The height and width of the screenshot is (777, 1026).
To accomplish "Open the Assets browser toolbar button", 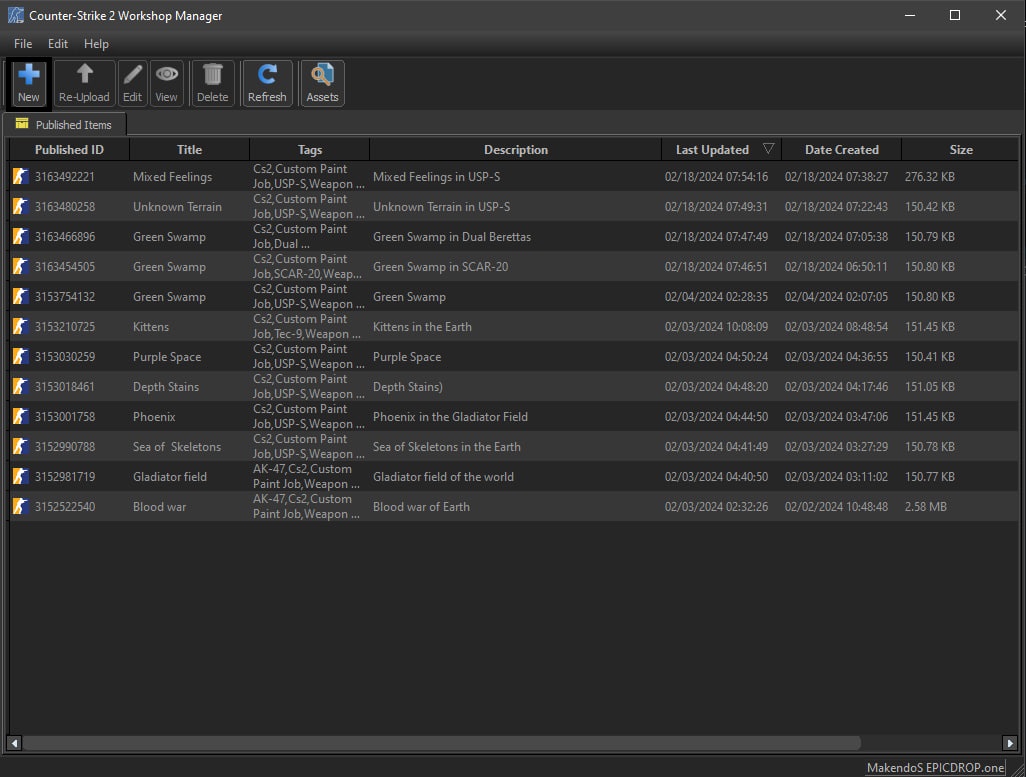I will [322, 83].
